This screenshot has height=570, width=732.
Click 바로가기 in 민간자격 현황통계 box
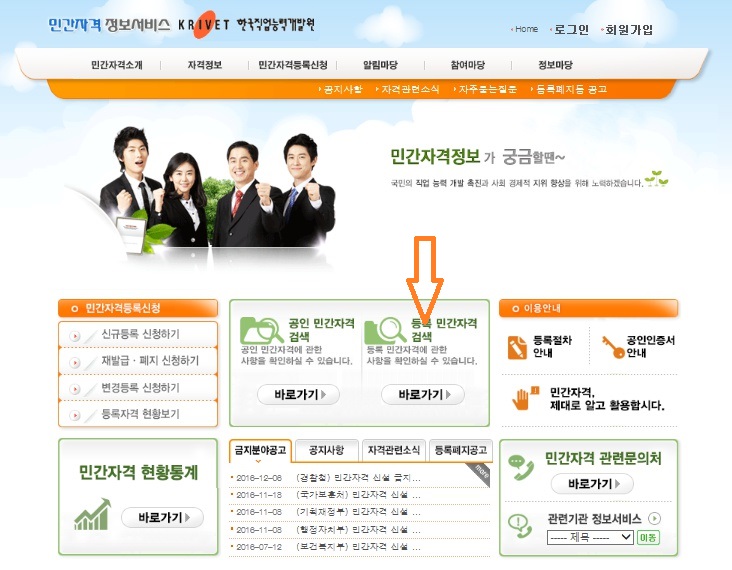pos(162,517)
